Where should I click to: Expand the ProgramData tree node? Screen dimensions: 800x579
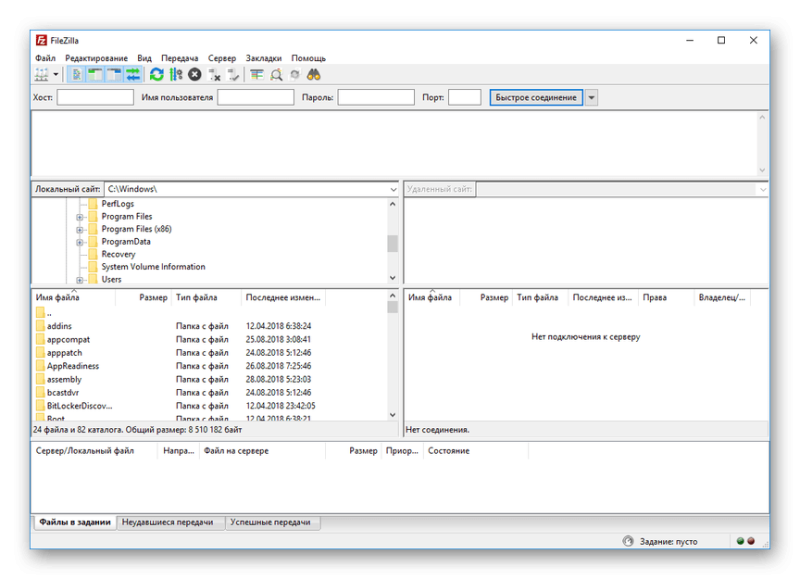click(x=80, y=242)
